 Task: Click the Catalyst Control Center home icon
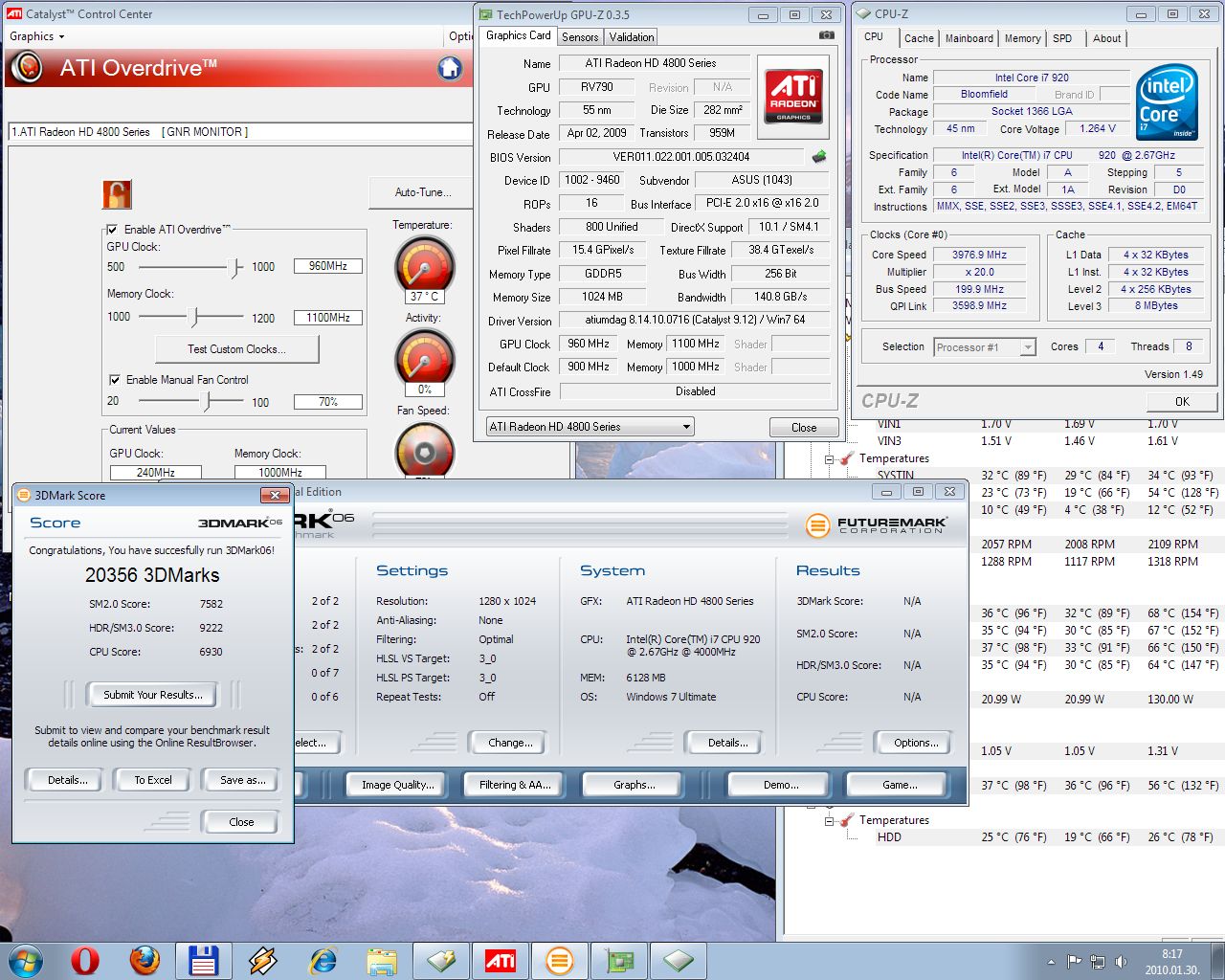450,68
